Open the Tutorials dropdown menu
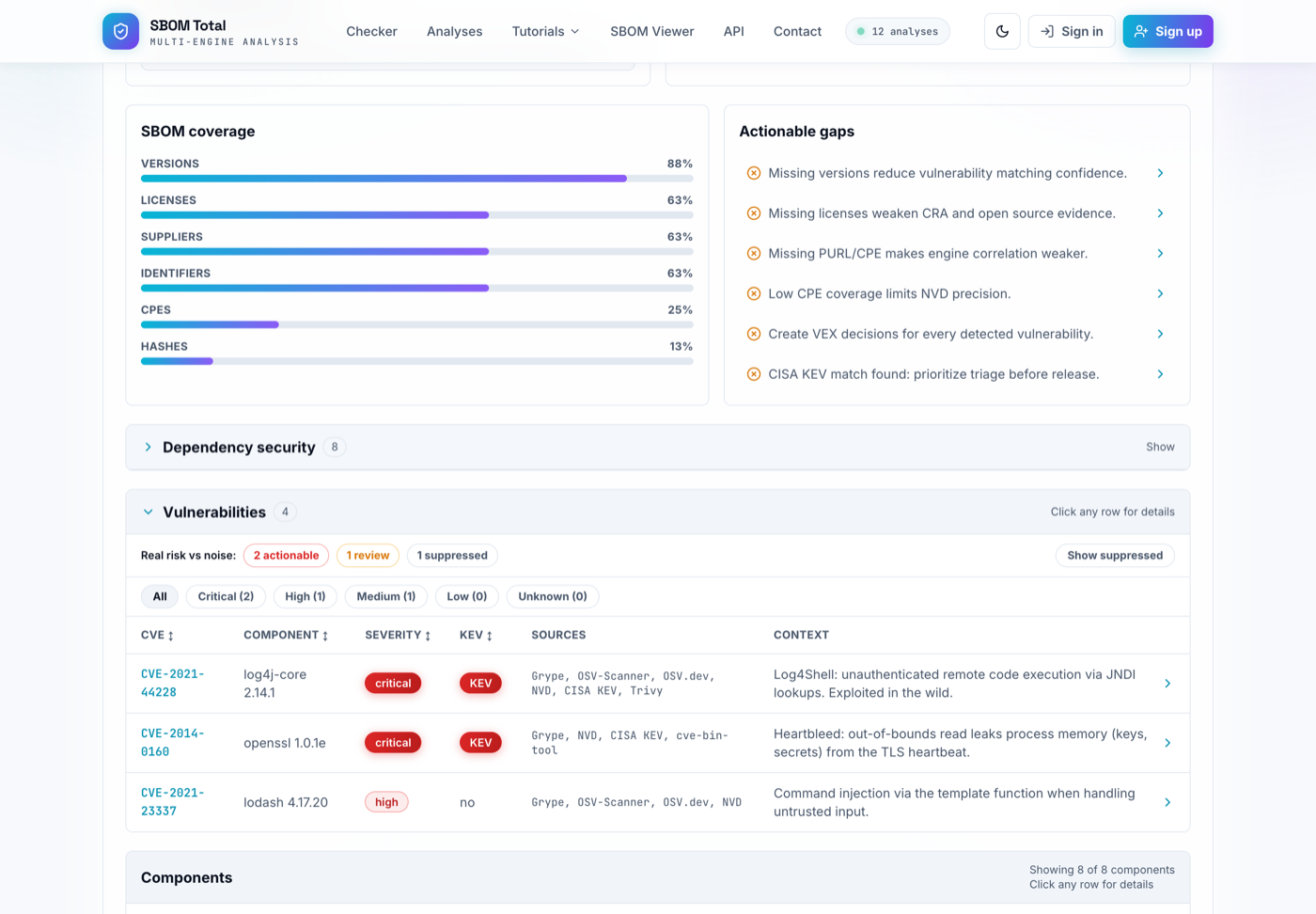The image size is (1316, 914). (x=545, y=31)
